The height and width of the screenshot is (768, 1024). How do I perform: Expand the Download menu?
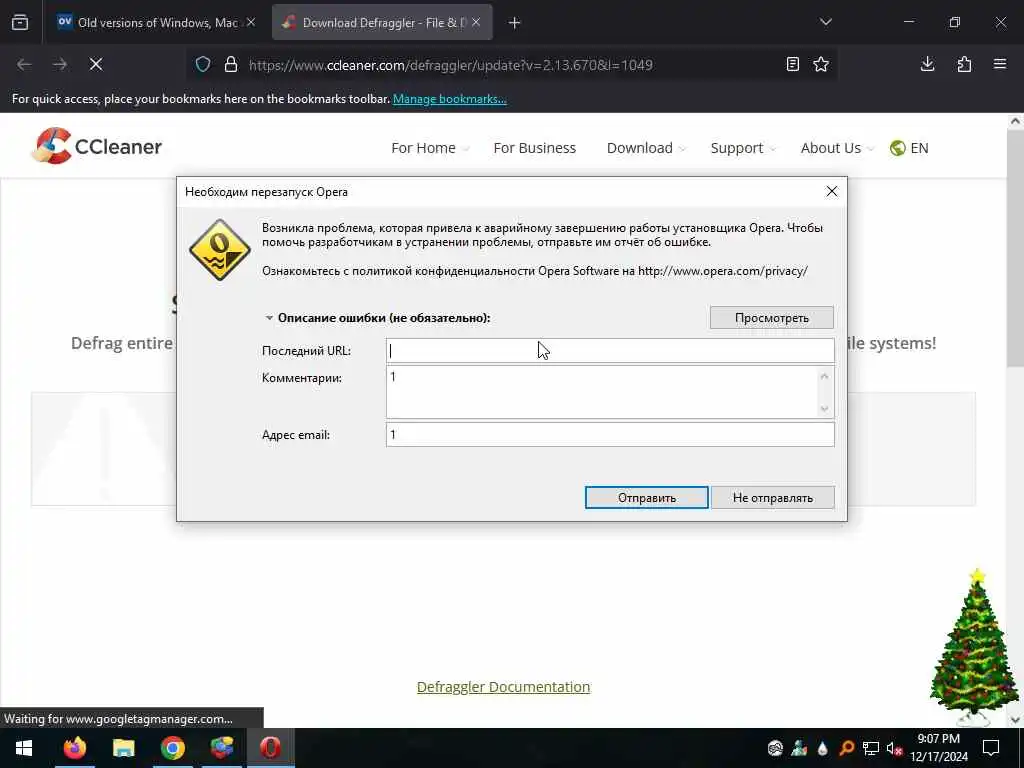646,148
